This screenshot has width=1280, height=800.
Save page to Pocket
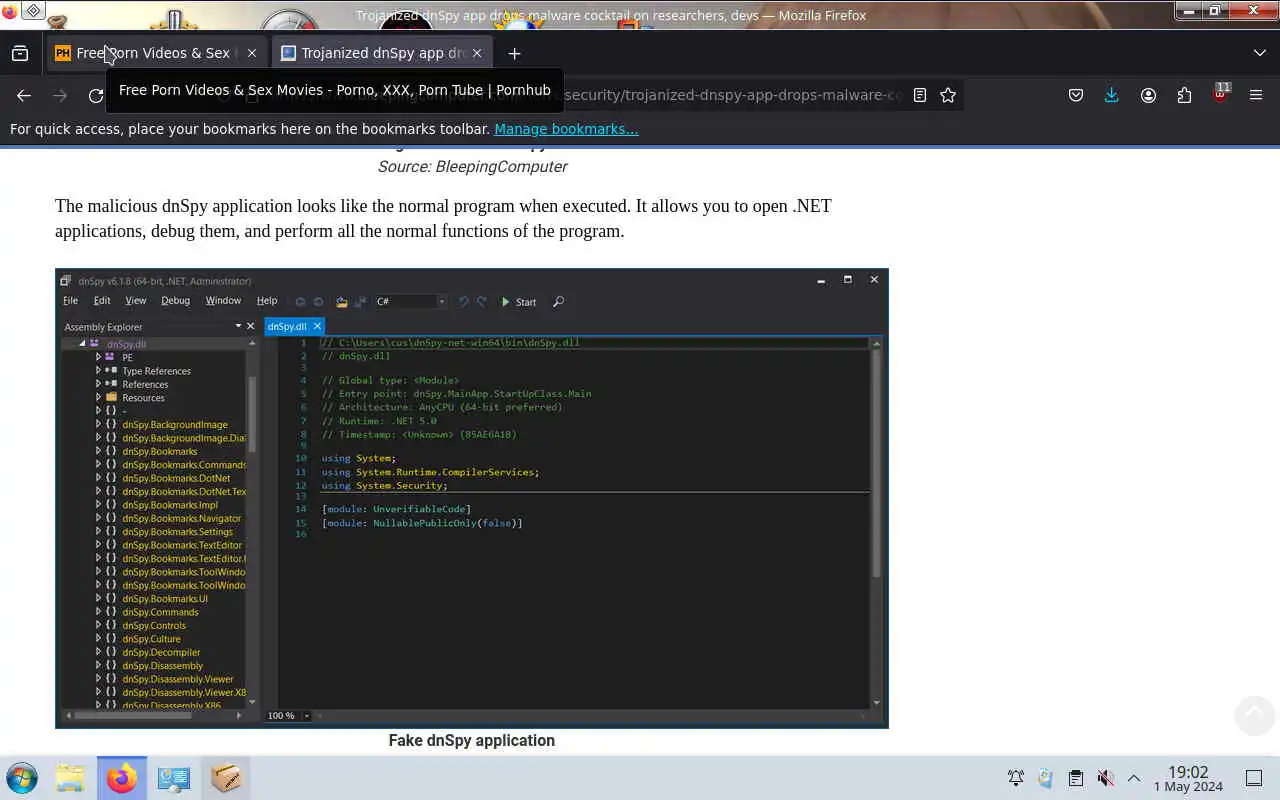pyautogui.click(x=1076, y=95)
